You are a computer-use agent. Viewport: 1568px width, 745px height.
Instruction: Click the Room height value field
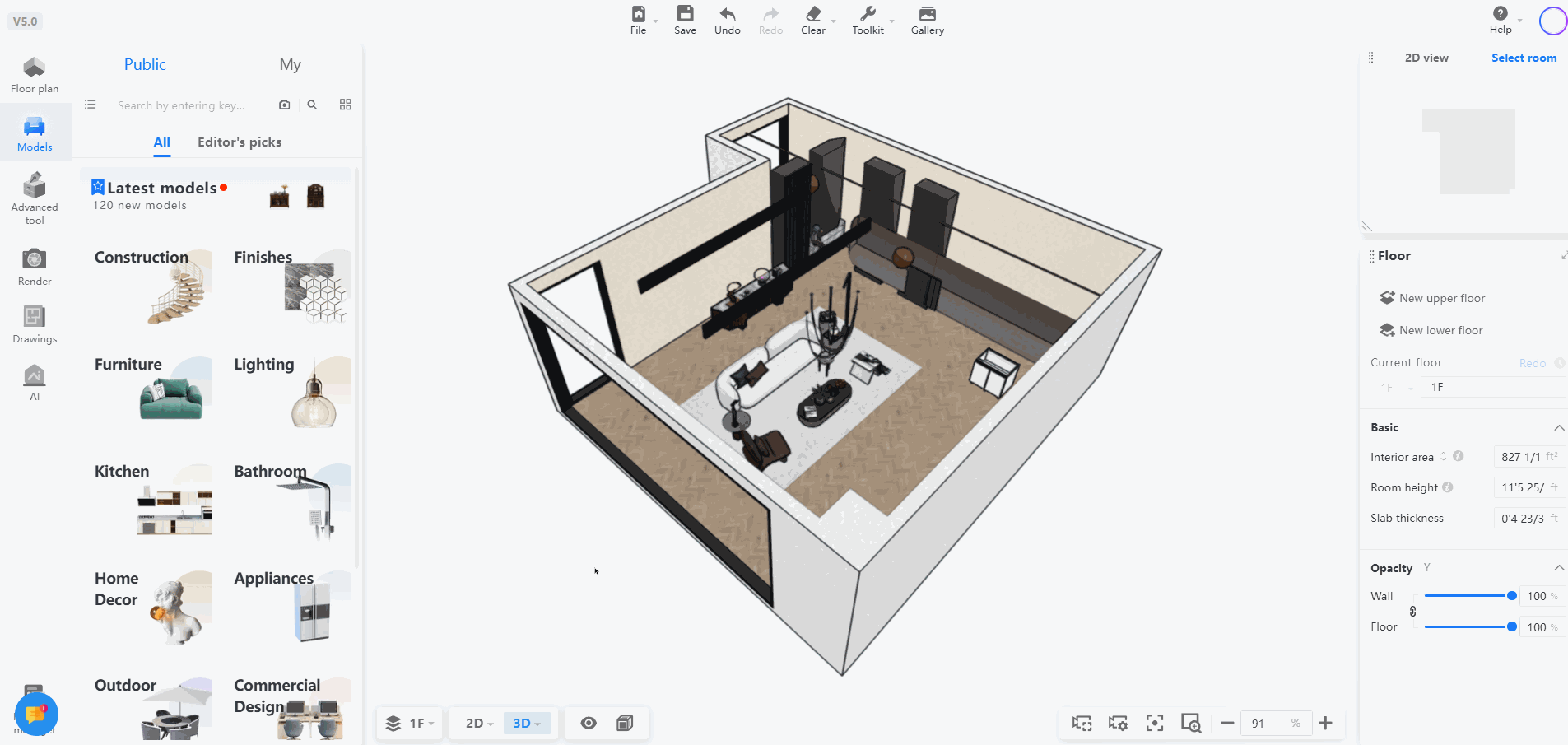[1529, 487]
